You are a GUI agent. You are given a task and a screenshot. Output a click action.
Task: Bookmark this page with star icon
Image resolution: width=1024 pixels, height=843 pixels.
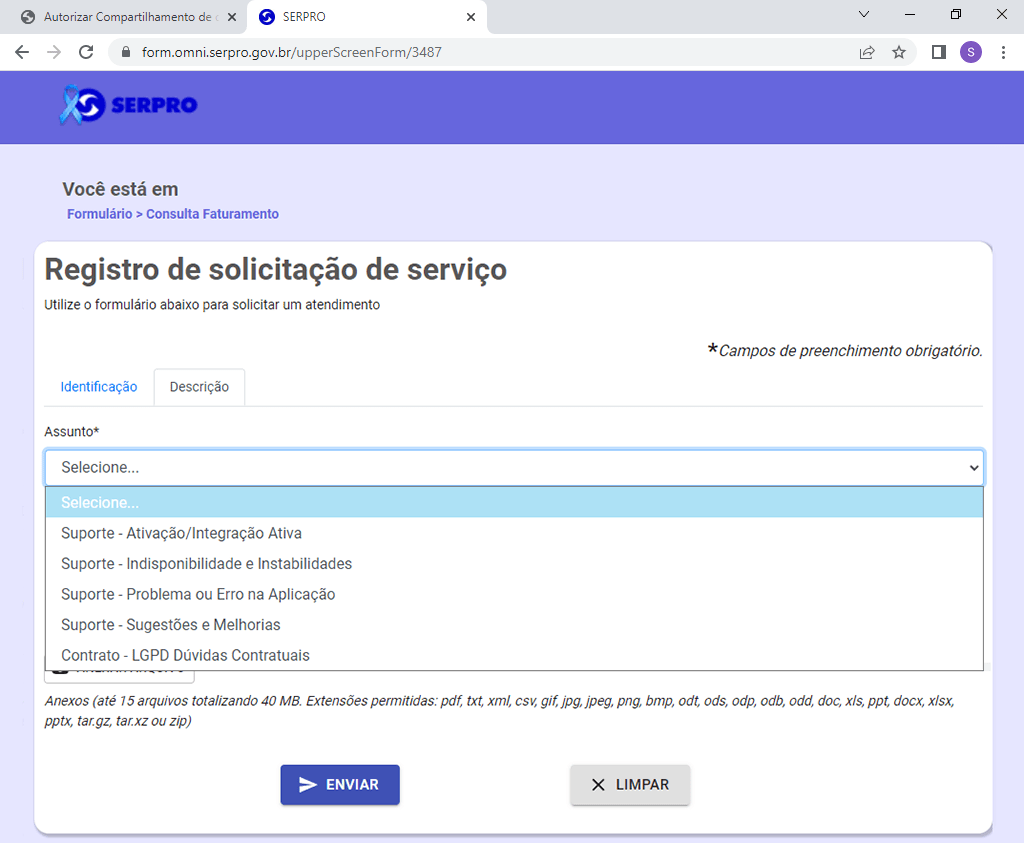coord(899,52)
